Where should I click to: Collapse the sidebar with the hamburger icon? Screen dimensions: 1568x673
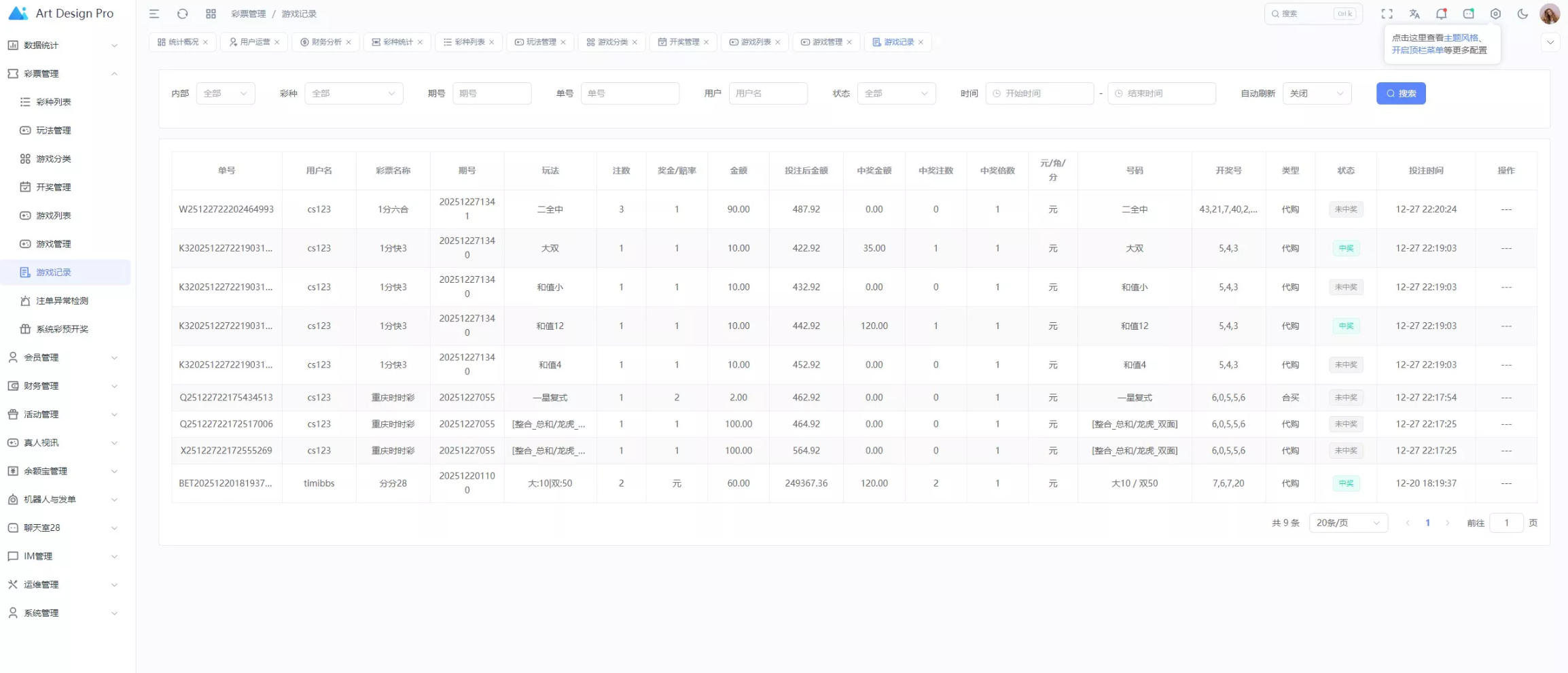[x=154, y=14]
